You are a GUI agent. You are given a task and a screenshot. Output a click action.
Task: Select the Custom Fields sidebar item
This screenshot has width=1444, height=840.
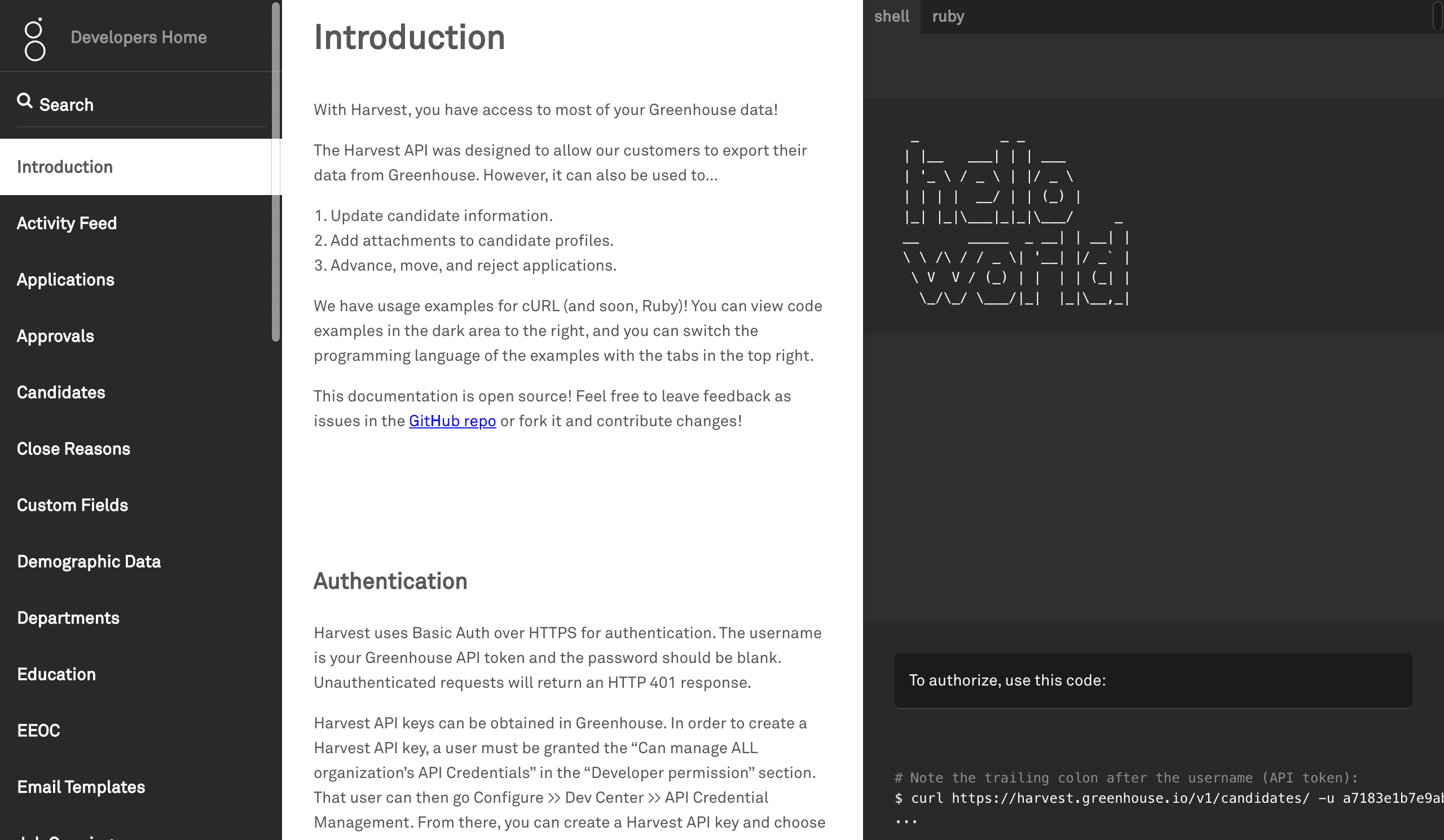coord(72,505)
